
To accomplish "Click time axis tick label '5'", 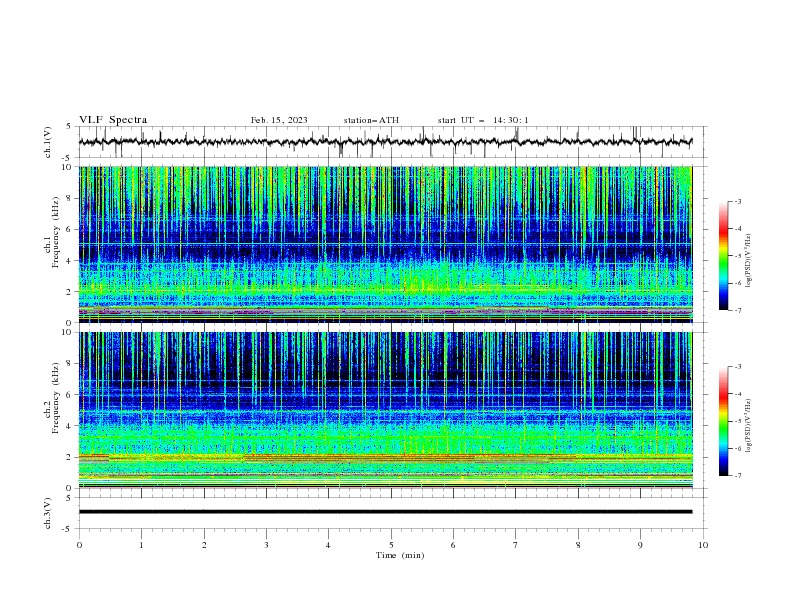I will click(391, 545).
